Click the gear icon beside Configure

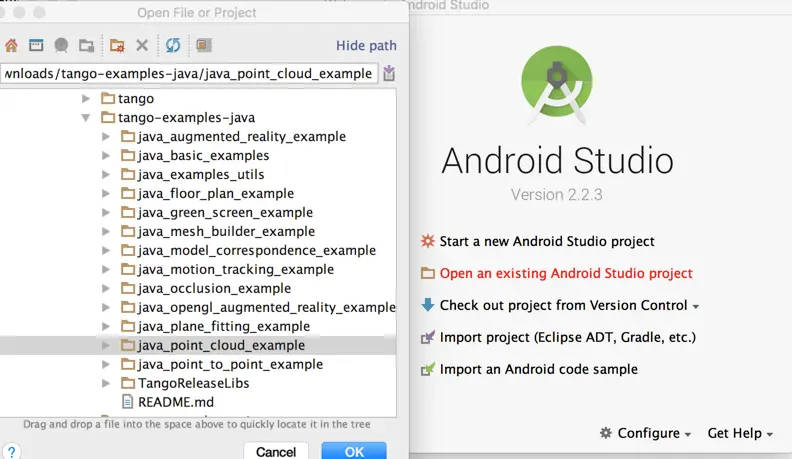click(606, 433)
